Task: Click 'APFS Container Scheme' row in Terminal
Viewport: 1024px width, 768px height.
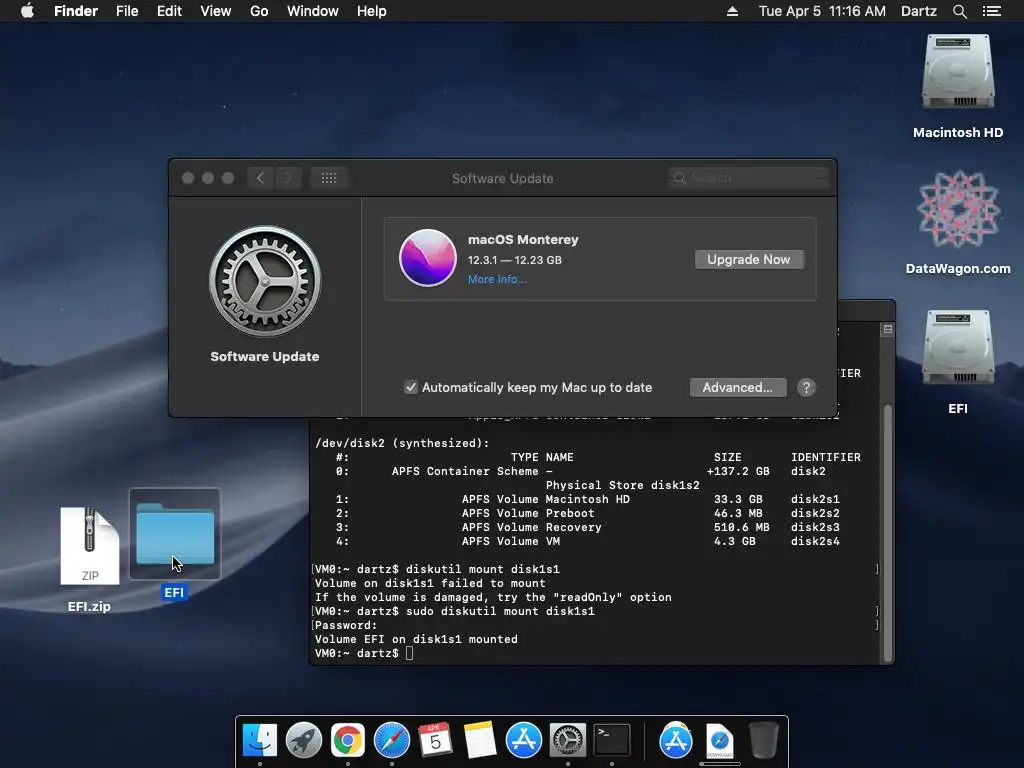Action: point(581,471)
